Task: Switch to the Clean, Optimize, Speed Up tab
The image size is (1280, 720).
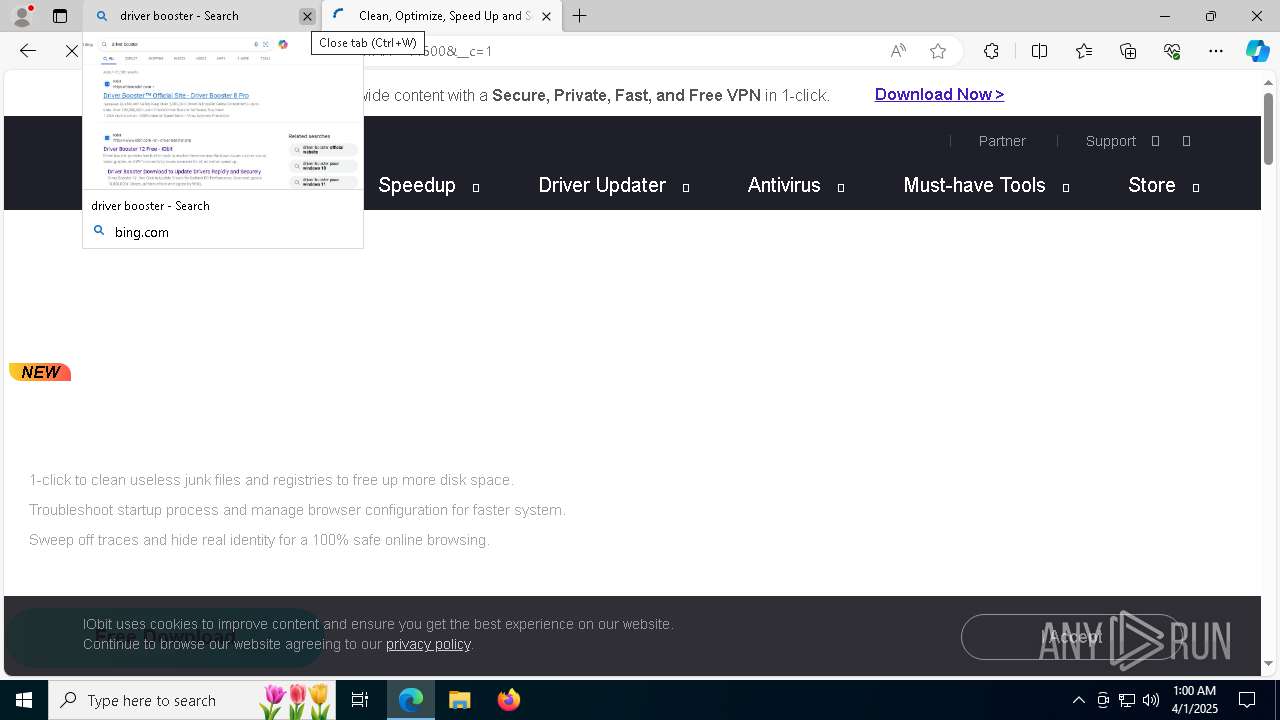Action: [x=441, y=16]
